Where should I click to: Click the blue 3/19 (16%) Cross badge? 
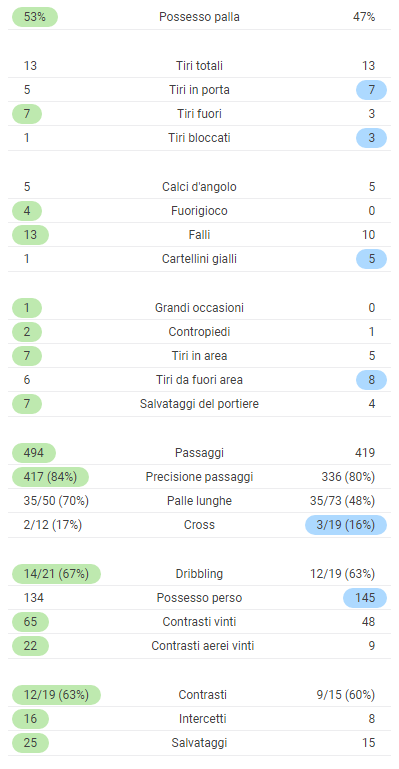click(346, 525)
